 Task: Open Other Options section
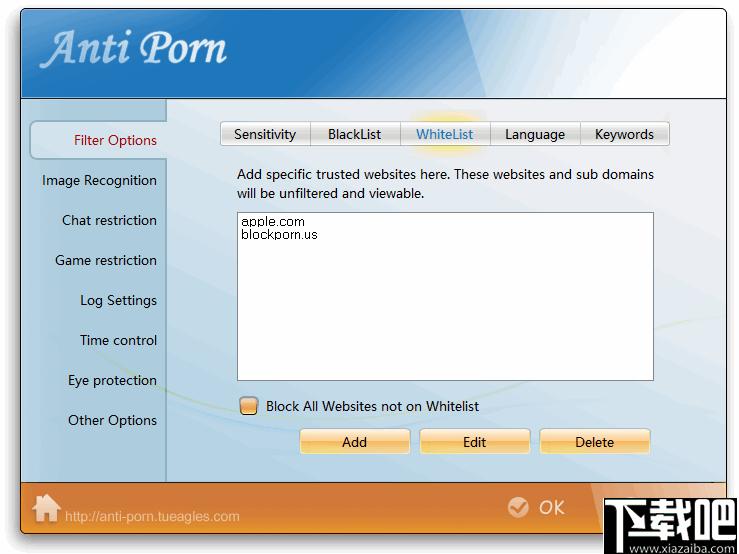click(112, 420)
